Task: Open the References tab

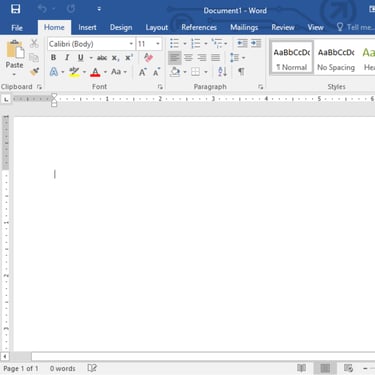Action: point(199,28)
